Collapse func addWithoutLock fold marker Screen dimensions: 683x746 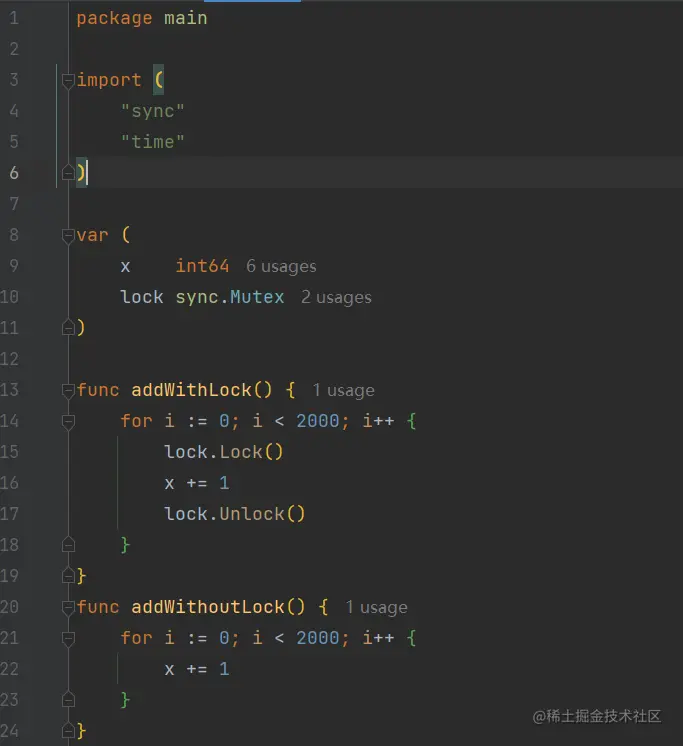(x=68, y=608)
